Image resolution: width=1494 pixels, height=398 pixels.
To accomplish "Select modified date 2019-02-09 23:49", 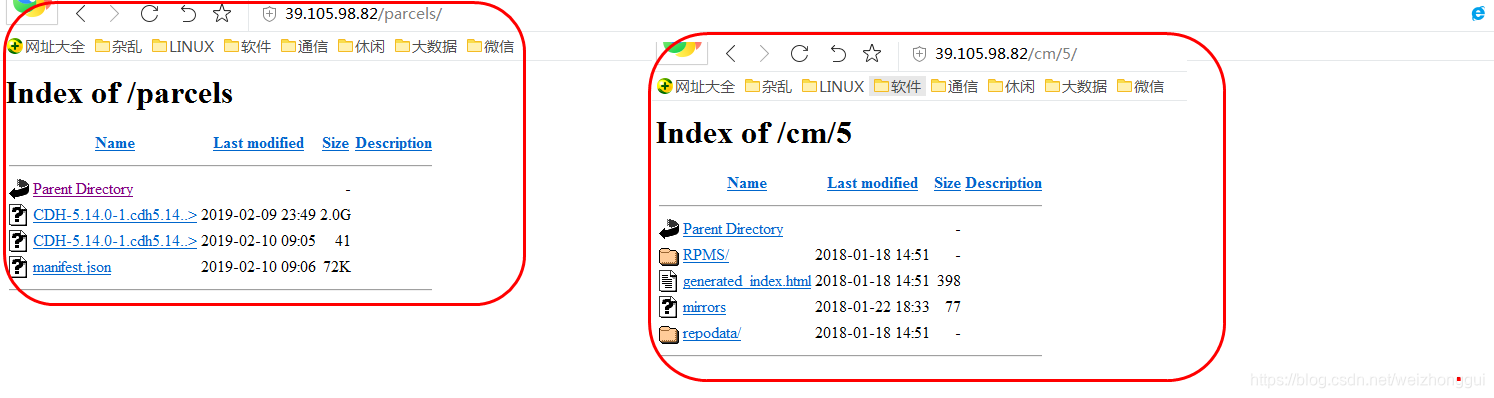I will pyautogui.click(x=258, y=214).
